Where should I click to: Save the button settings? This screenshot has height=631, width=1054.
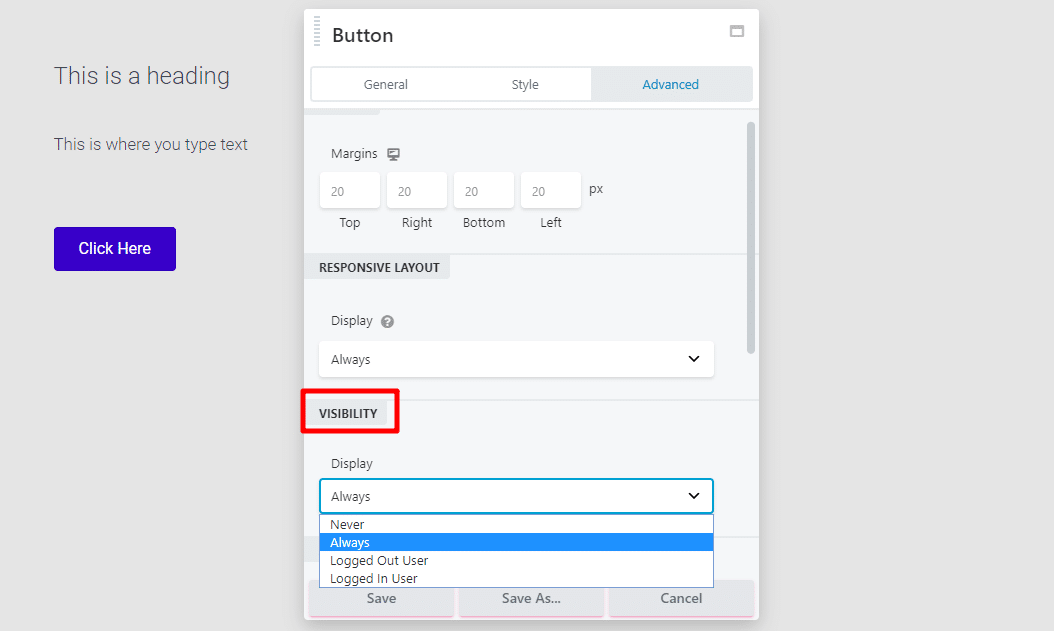click(x=381, y=598)
